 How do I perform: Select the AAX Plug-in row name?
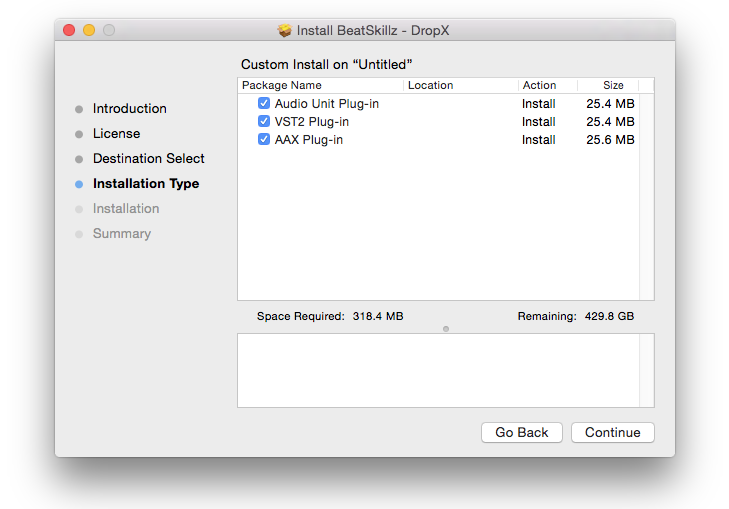308,140
